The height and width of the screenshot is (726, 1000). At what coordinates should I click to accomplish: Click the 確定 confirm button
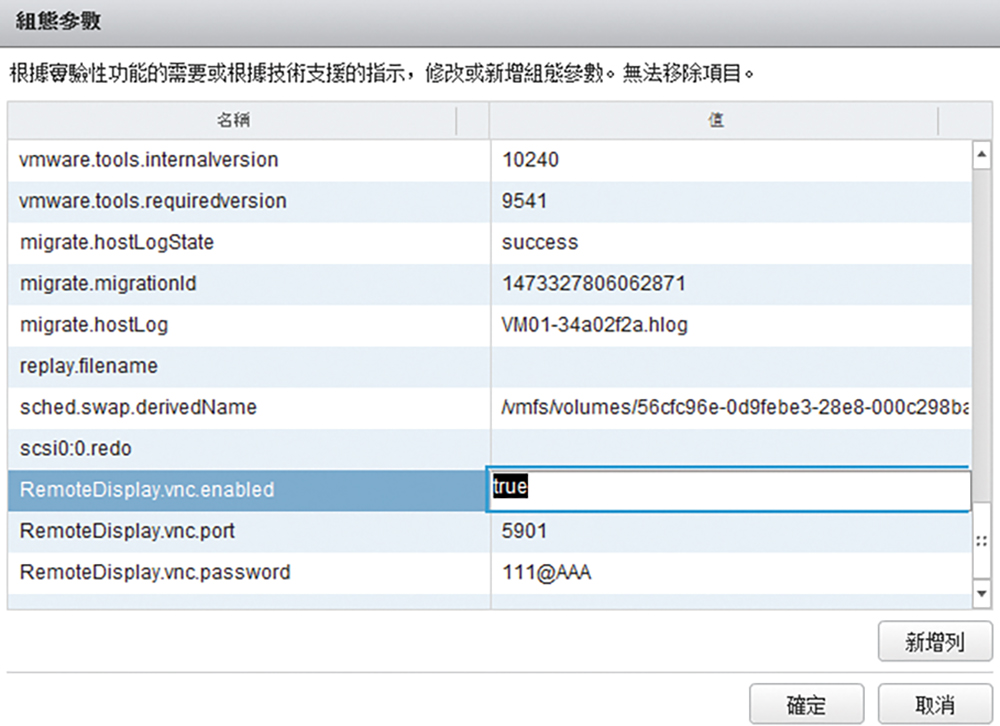point(806,703)
